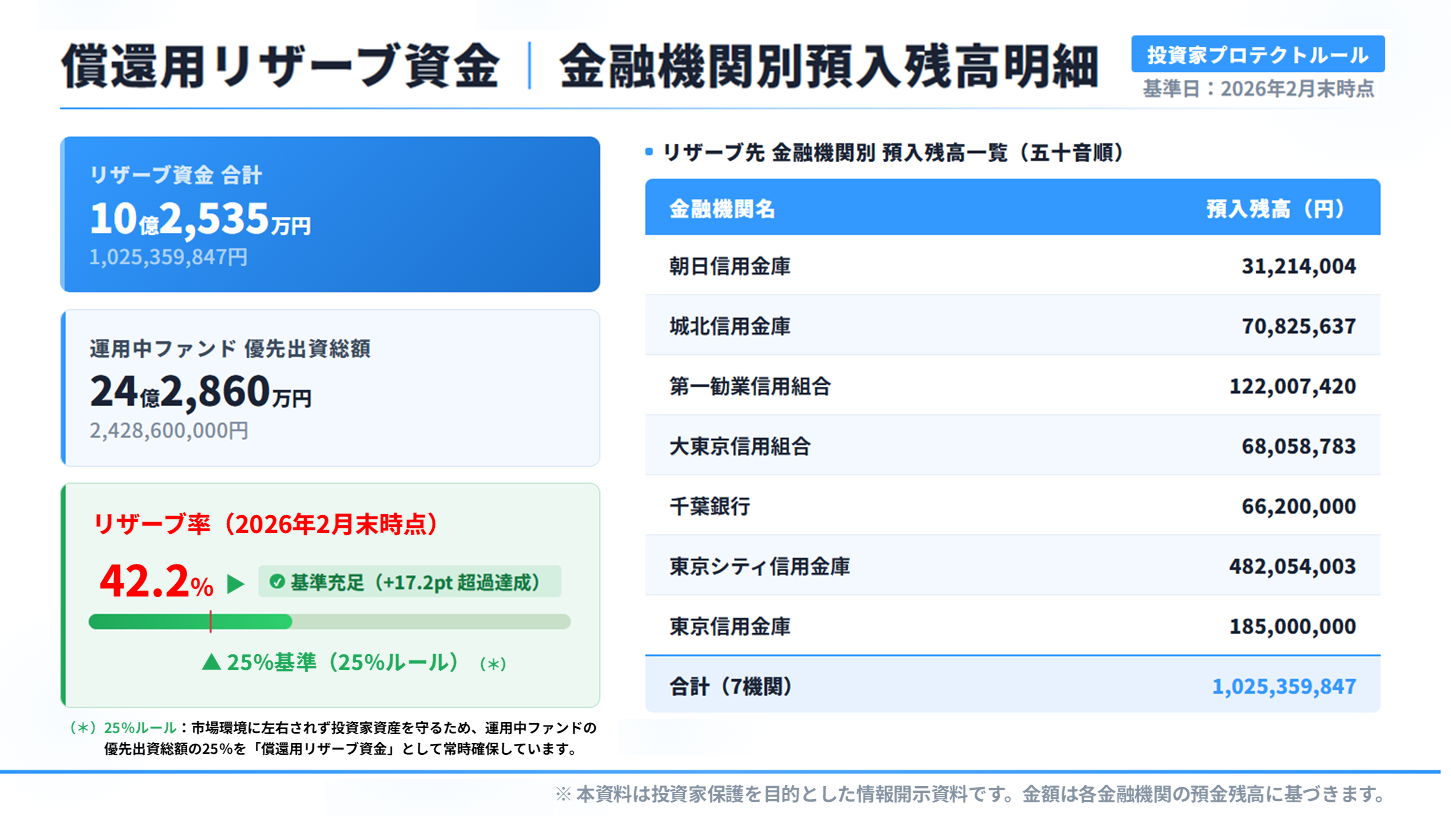Click the 東京シティ信用金庫 balance 482,054,003

1292,567
